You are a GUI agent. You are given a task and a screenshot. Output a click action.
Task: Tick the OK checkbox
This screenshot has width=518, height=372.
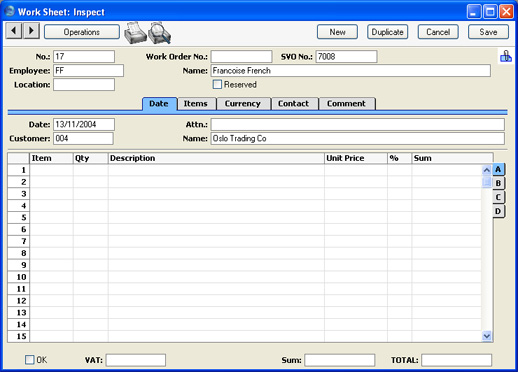tap(30, 360)
